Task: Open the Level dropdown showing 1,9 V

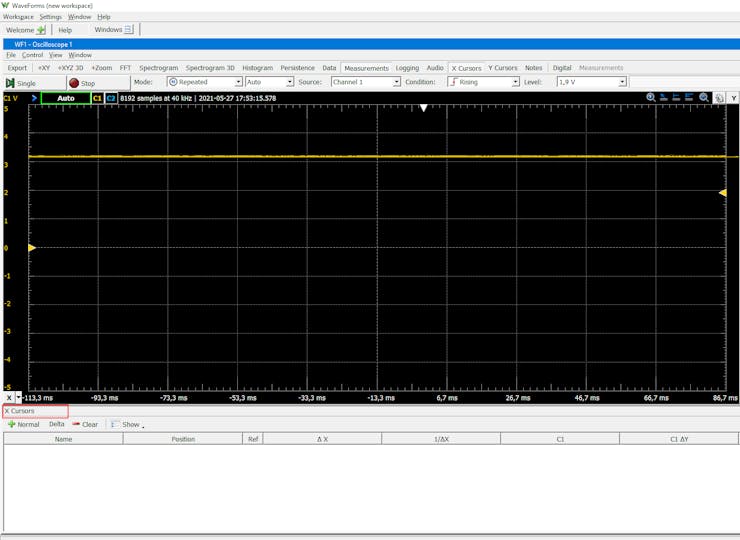Action: point(591,82)
